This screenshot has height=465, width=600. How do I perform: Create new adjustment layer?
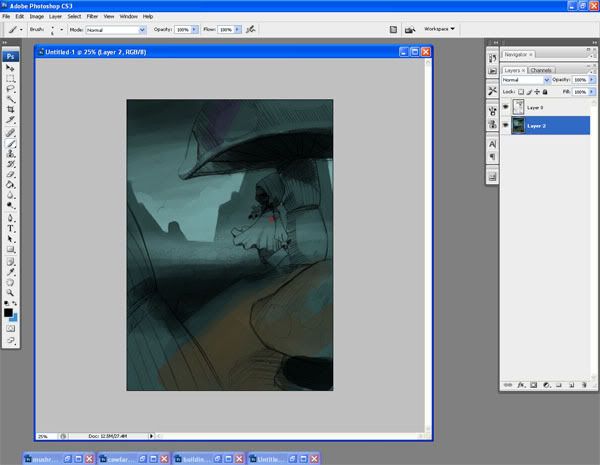pos(546,385)
